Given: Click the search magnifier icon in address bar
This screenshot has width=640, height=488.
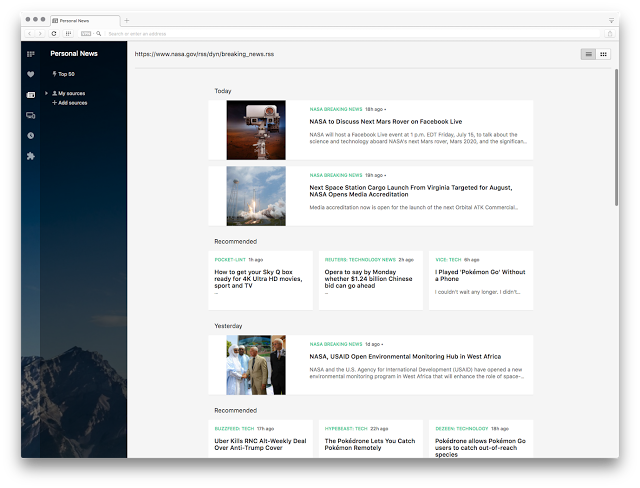Looking at the screenshot, I should 98,33.
